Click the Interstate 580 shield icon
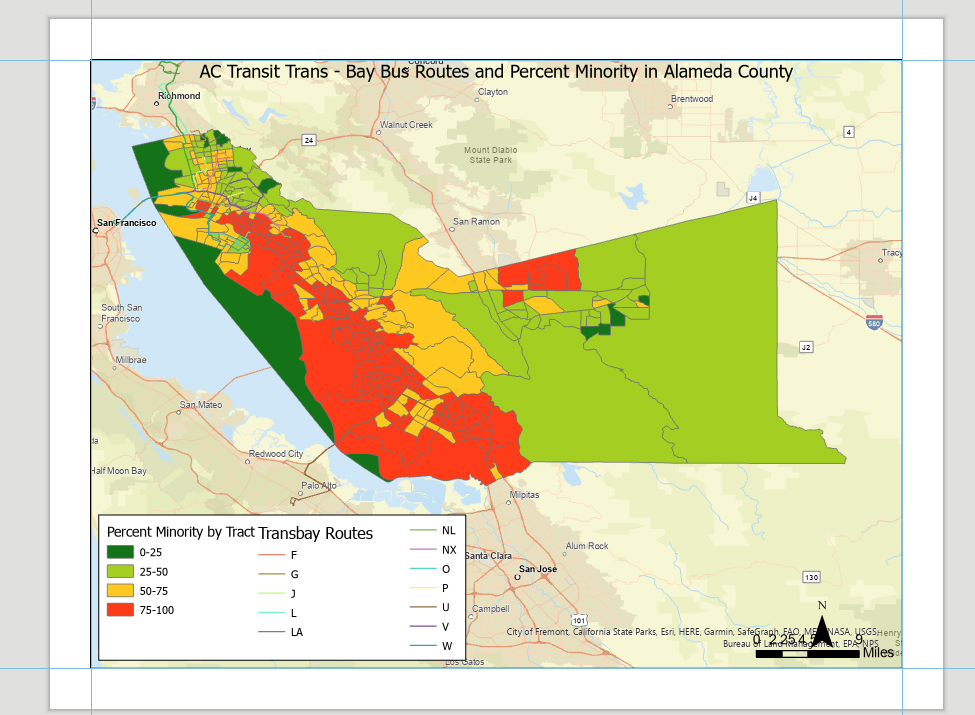975x715 pixels. click(x=874, y=322)
